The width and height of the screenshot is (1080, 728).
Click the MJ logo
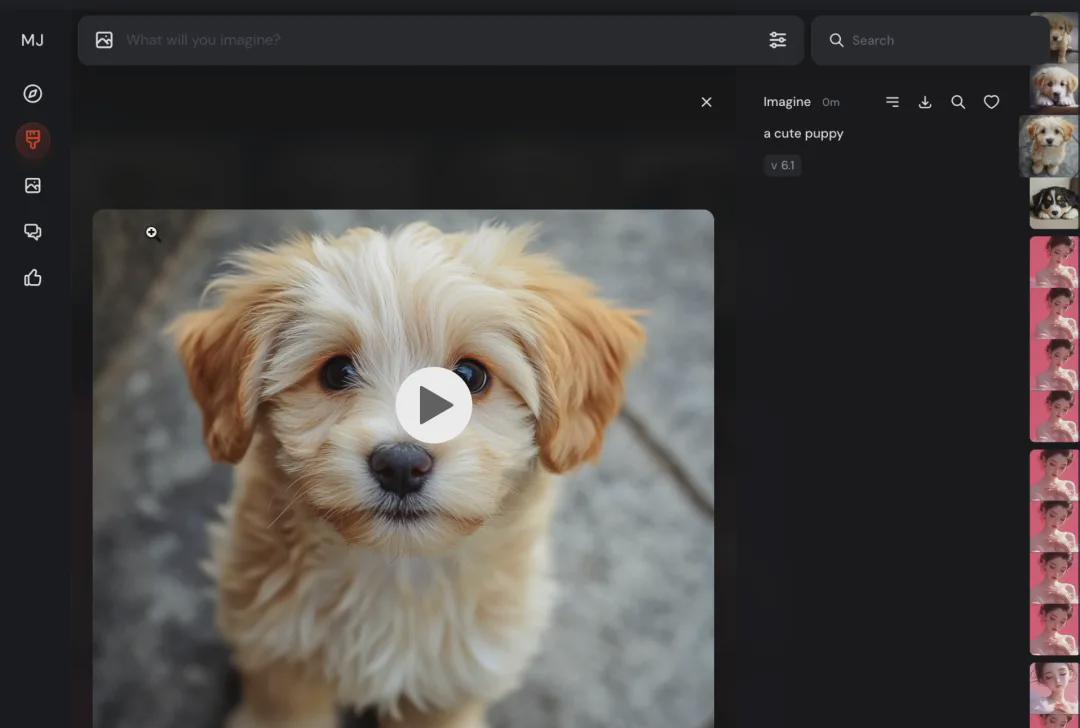click(x=32, y=40)
